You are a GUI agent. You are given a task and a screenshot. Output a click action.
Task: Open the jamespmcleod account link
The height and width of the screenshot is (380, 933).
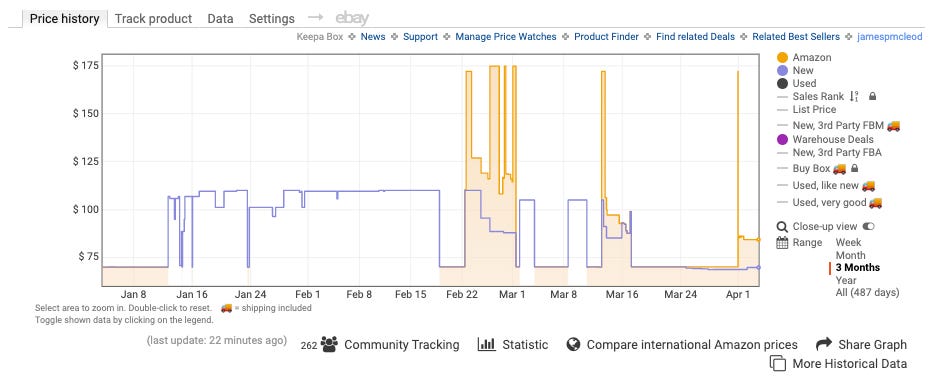tap(890, 37)
